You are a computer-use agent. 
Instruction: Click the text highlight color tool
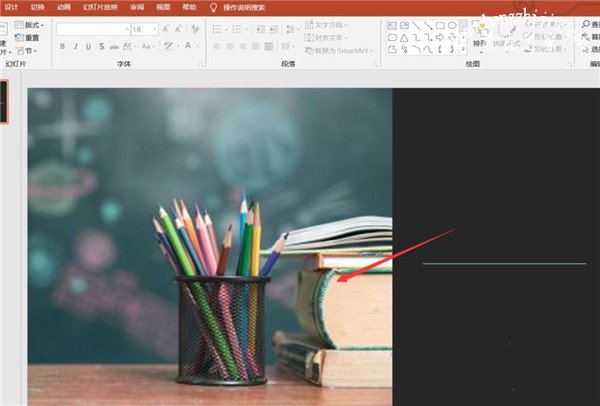coord(170,46)
